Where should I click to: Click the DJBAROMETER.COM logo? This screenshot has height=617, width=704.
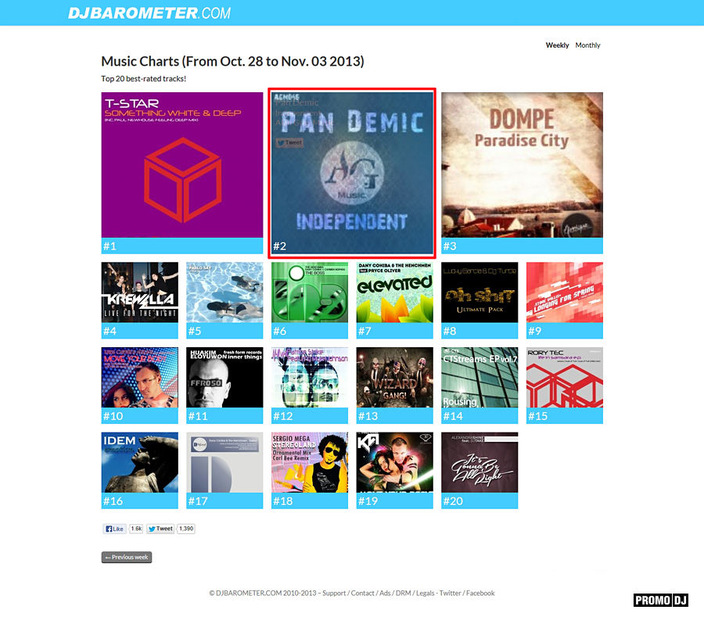pyautogui.click(x=149, y=13)
